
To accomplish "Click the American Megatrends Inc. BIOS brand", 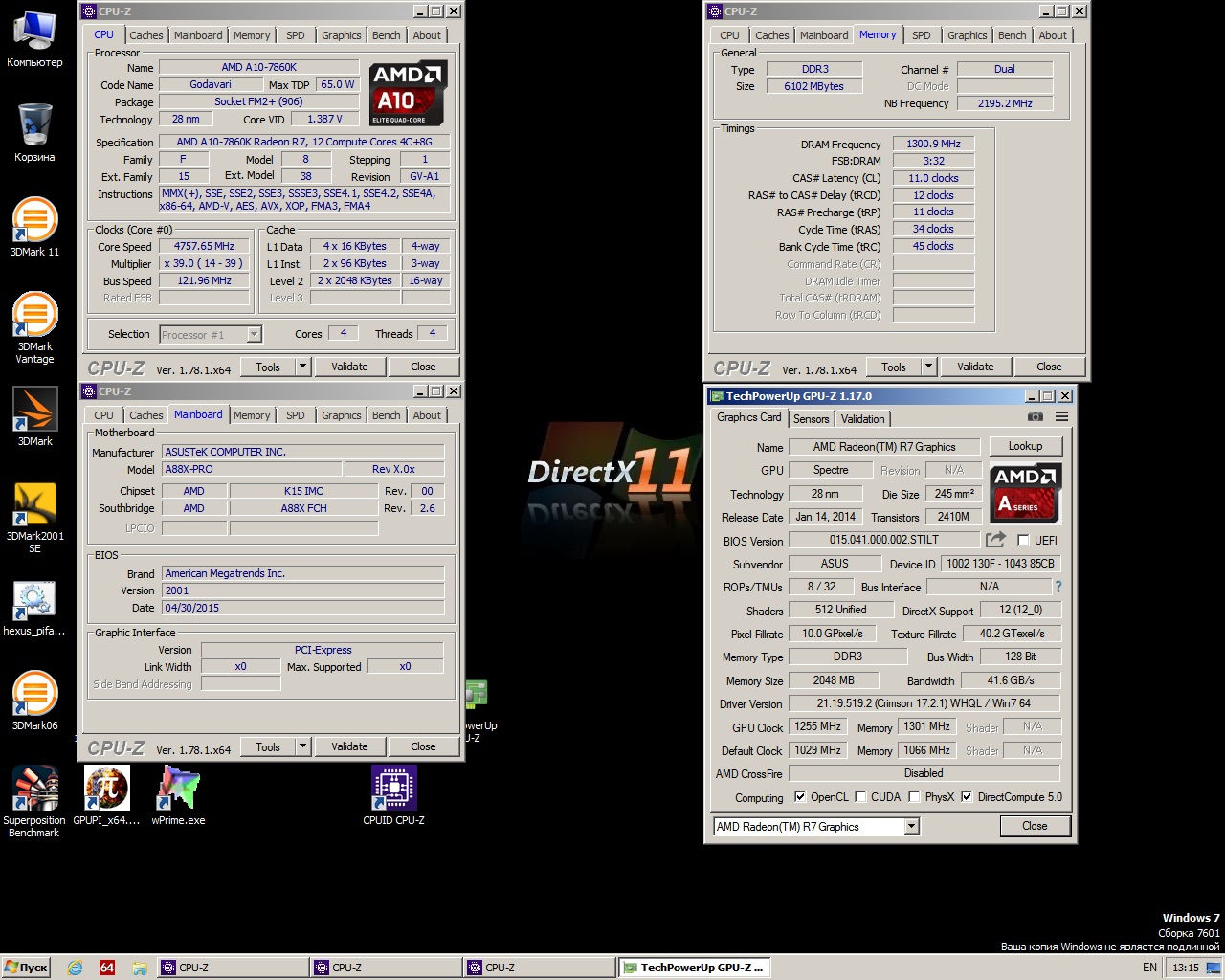I will [x=303, y=573].
